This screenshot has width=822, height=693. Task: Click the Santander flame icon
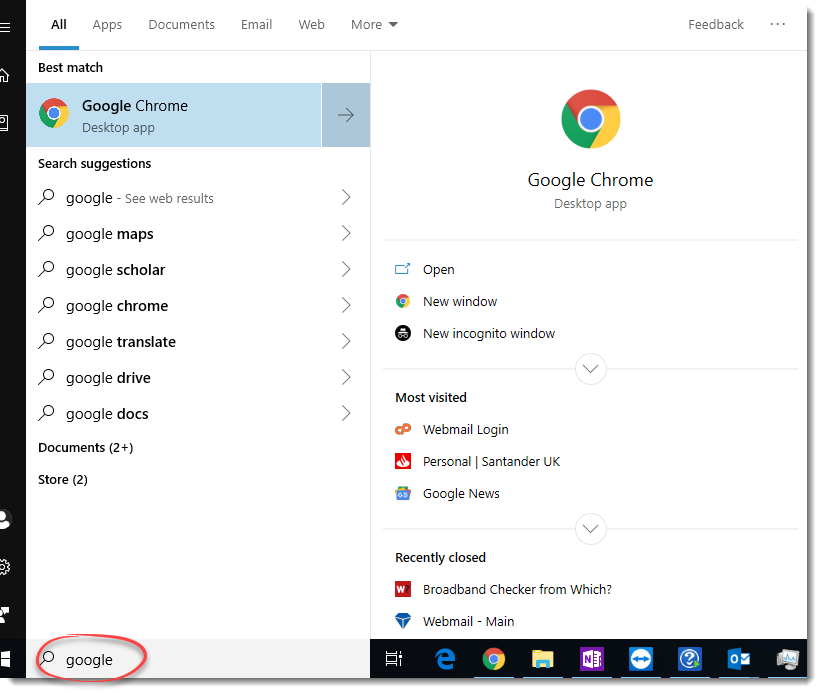pos(402,461)
